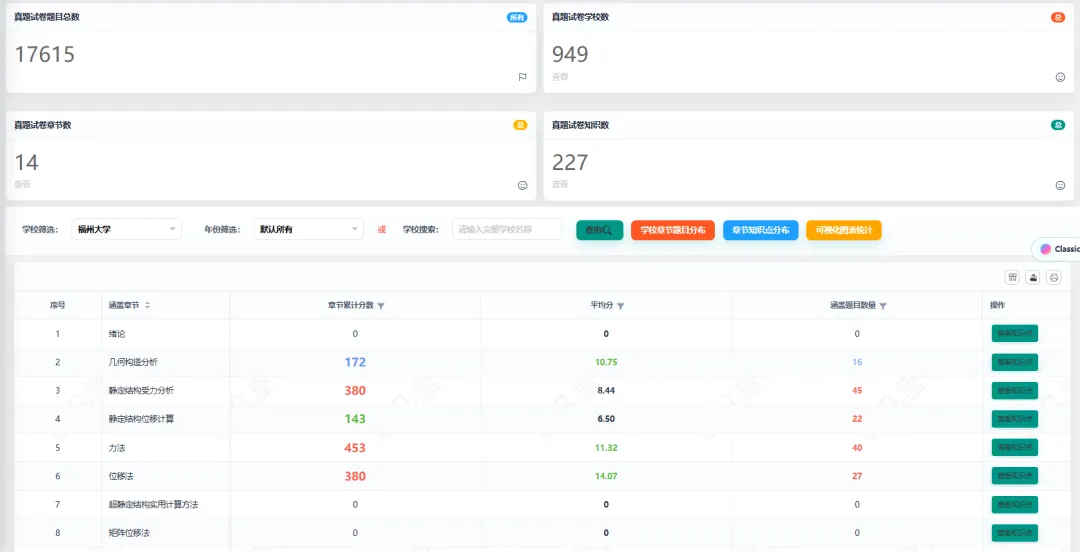Screen dimensions: 1080x552
Task: Open the 年份筛选 dropdown showing 默认所有
Action: pyautogui.click(x=309, y=229)
